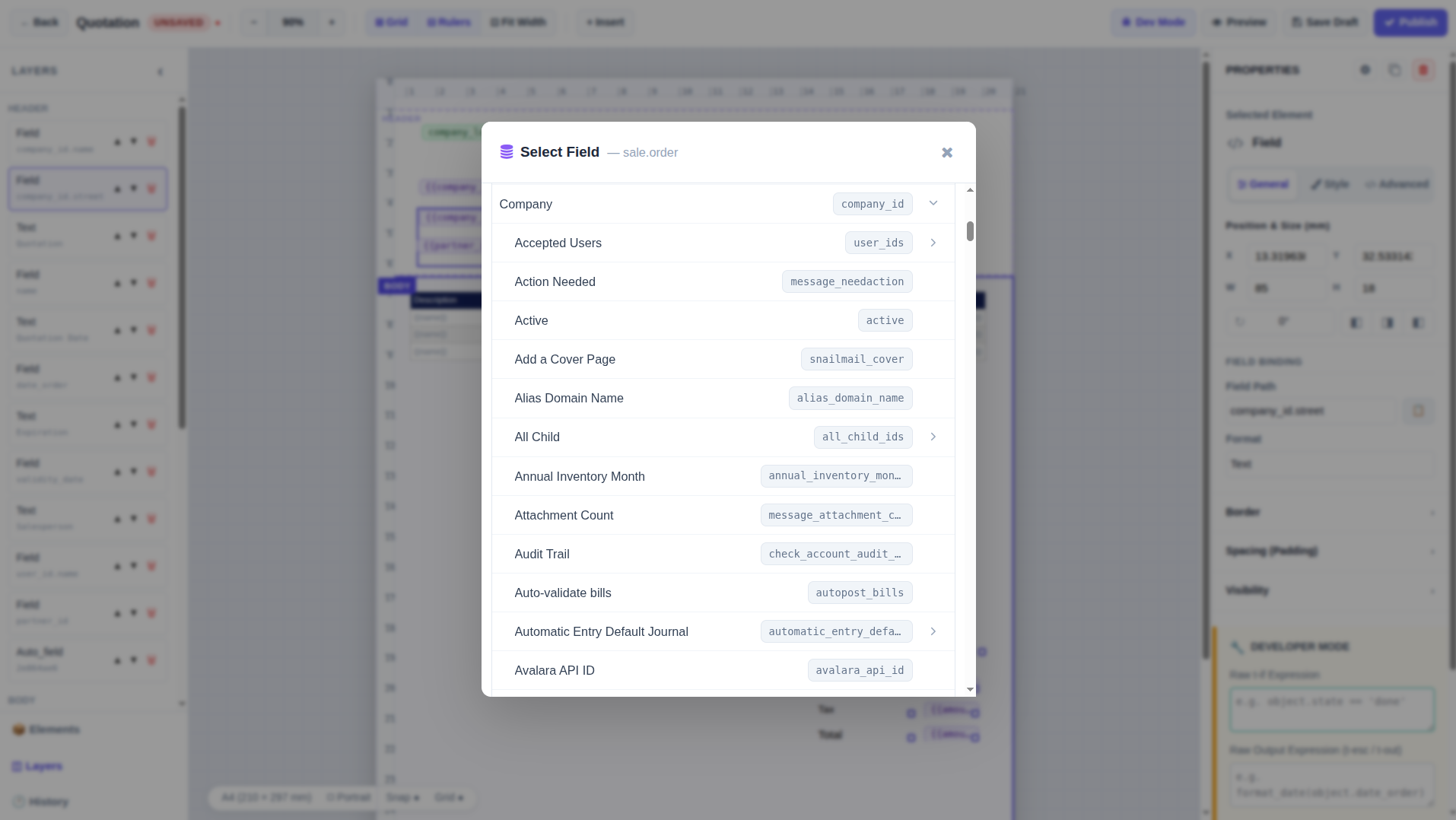Screen dimensions: 1456x820
Task: Open the Advanced properties tab
Action: pyautogui.click(x=1397, y=184)
